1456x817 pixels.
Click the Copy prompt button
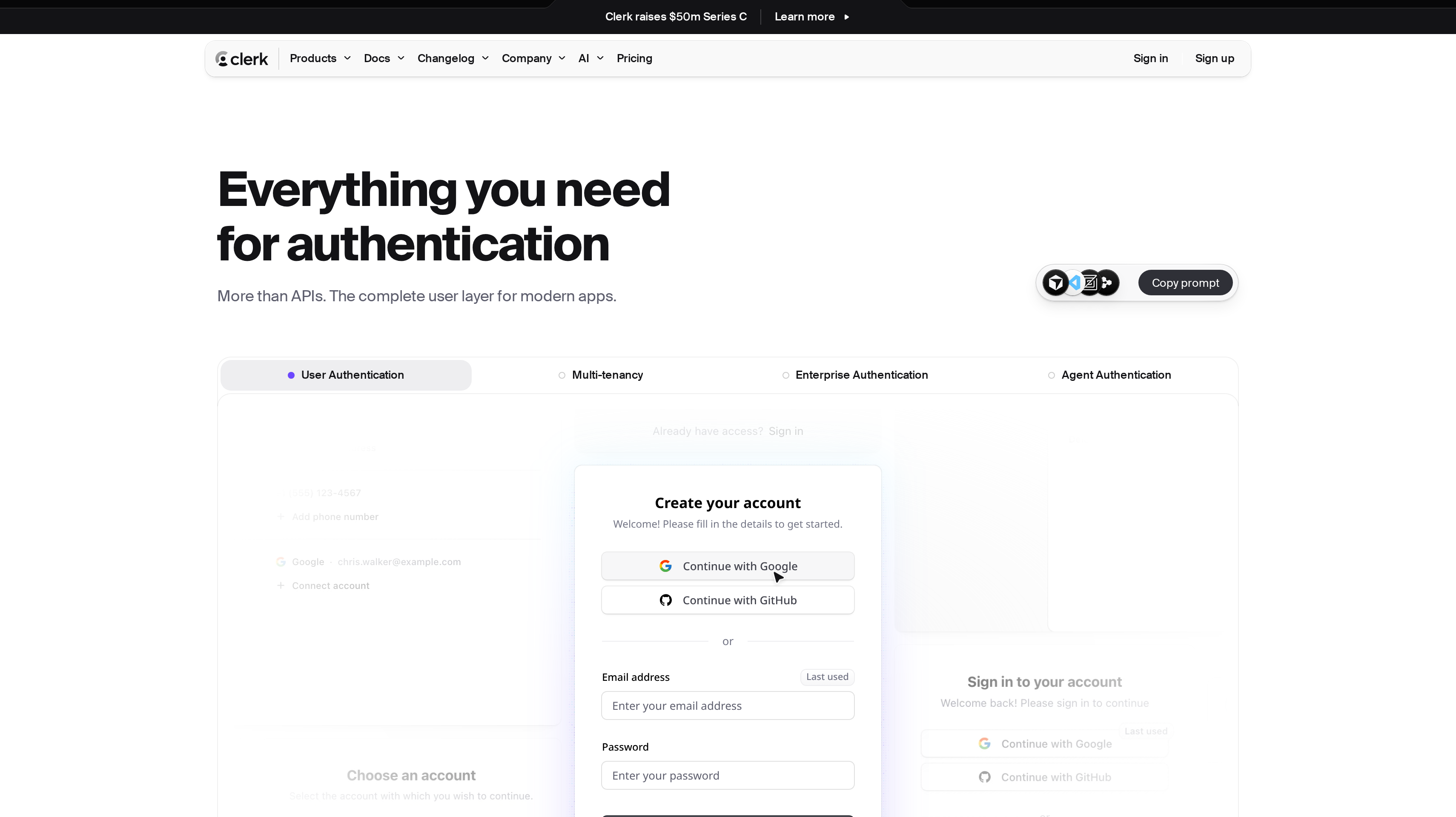pyautogui.click(x=1185, y=283)
